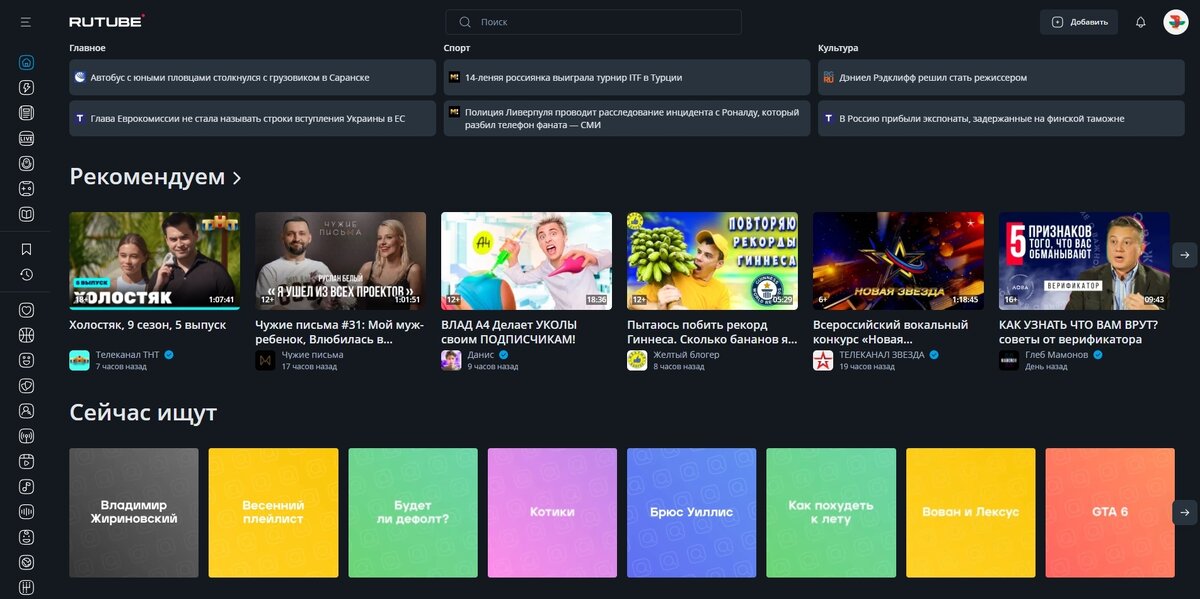Open the Чужие письма channel name
The image size is (1200, 599).
click(x=312, y=355)
